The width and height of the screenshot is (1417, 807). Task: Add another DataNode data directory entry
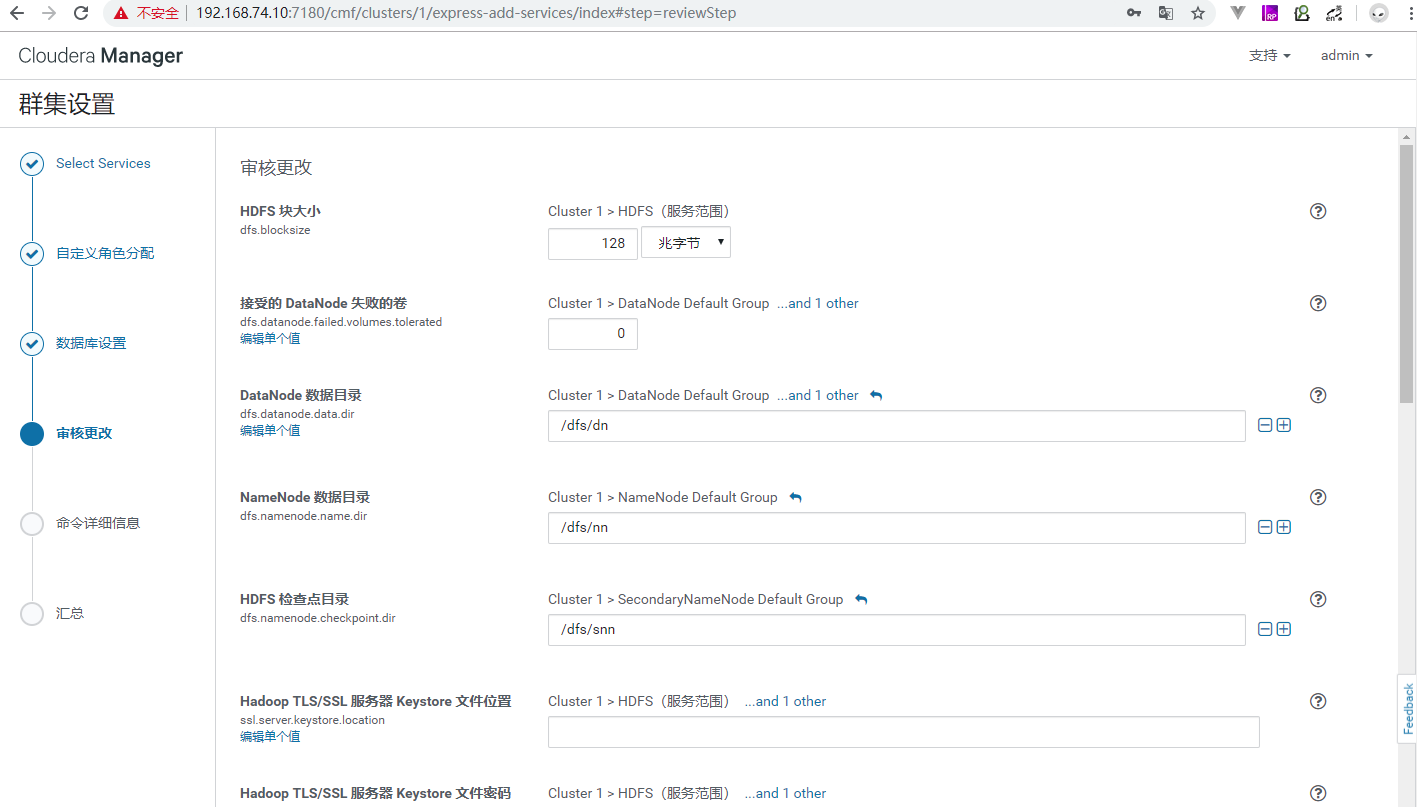1284,425
